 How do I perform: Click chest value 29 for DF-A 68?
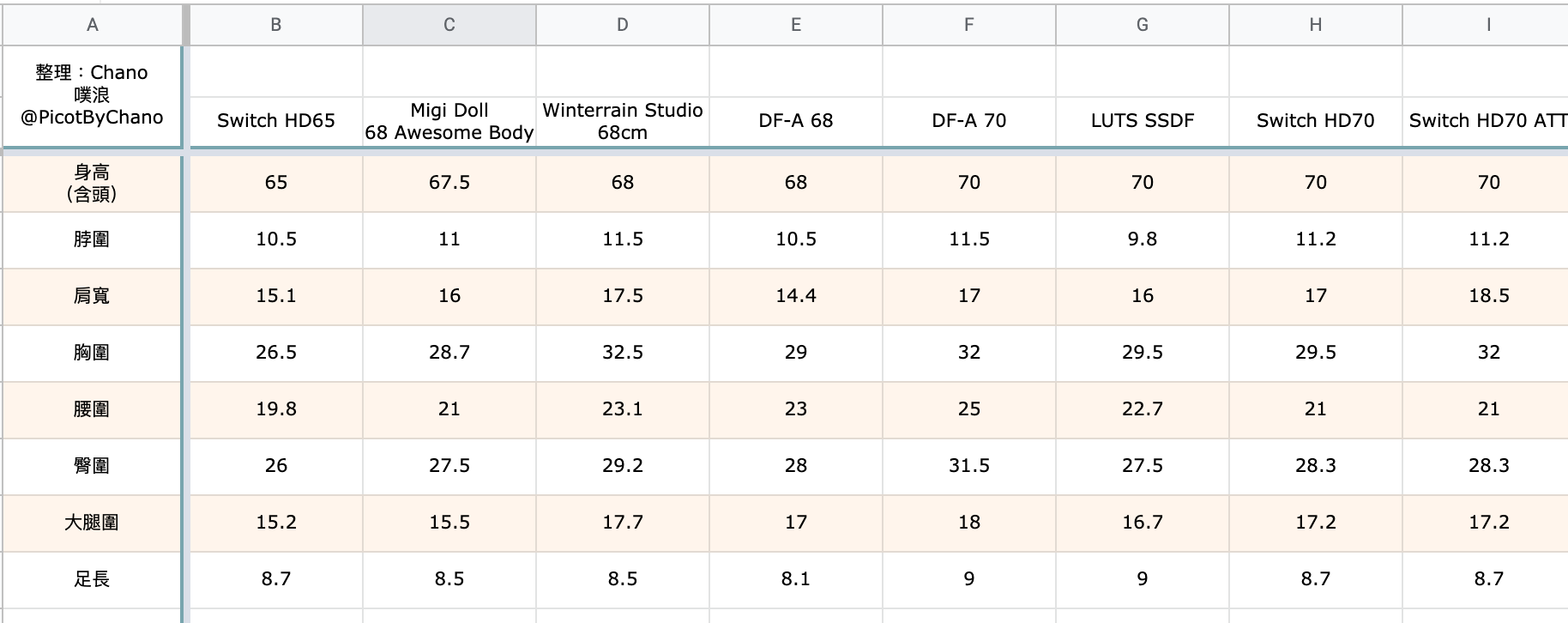796,353
